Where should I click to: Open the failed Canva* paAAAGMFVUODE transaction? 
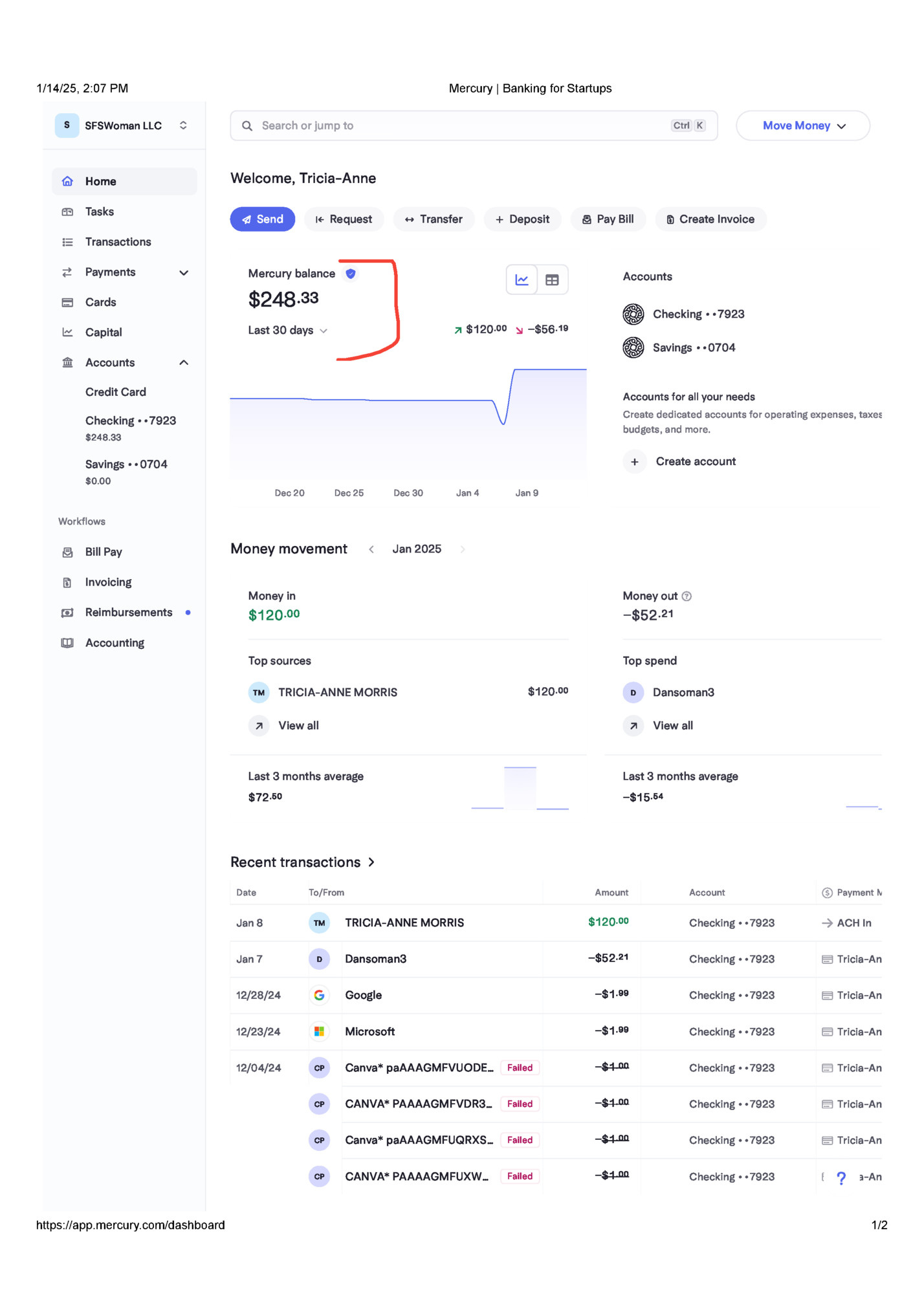coord(556,1068)
